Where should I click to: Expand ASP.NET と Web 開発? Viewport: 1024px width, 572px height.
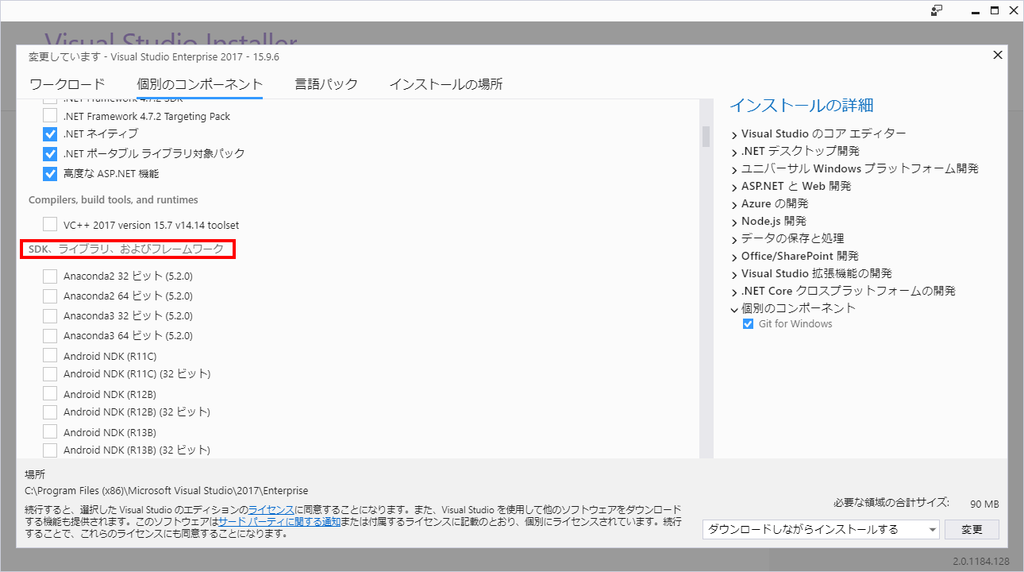point(735,188)
